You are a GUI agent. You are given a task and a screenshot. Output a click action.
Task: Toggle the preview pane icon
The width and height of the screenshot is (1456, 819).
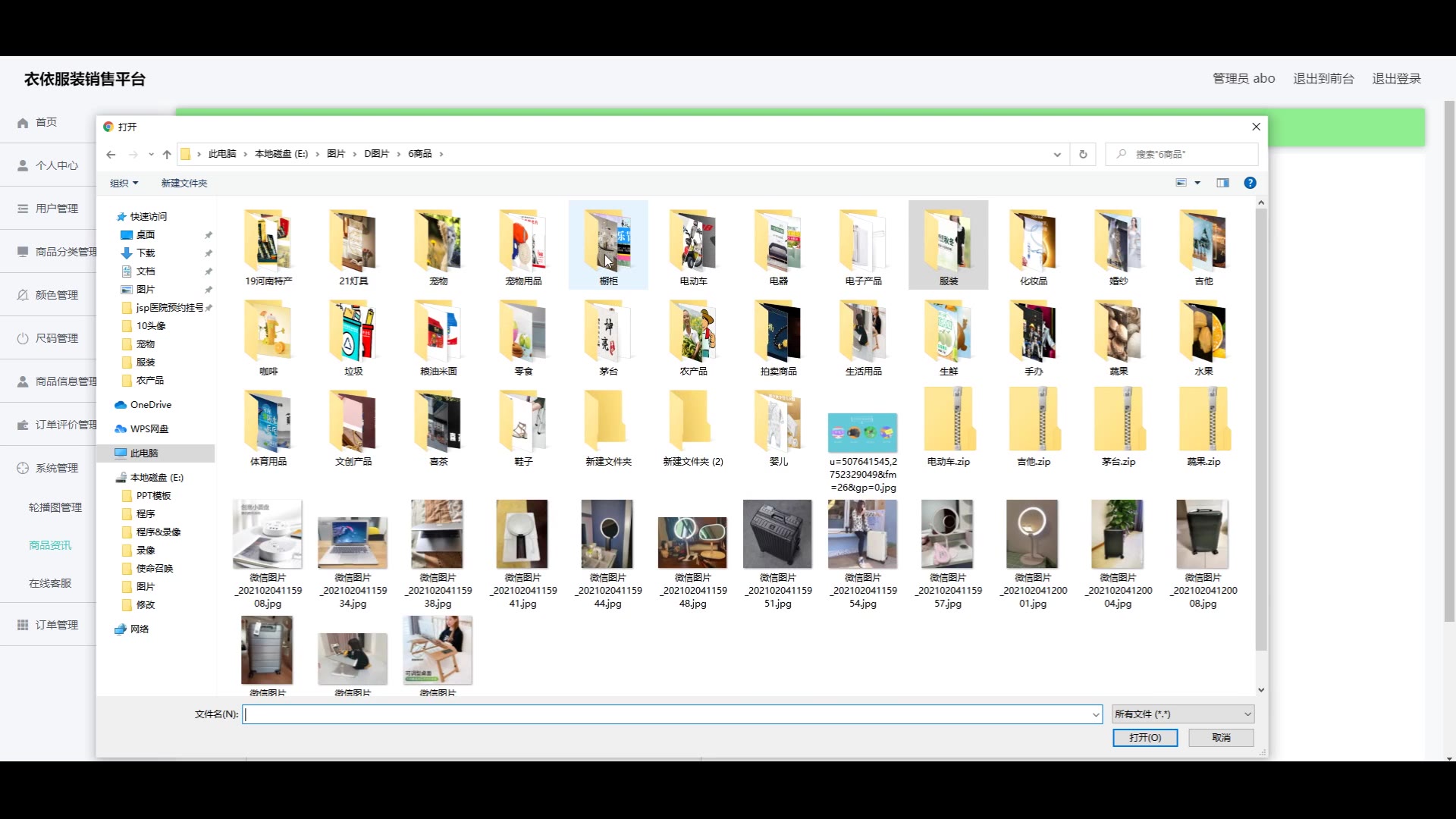[1222, 183]
